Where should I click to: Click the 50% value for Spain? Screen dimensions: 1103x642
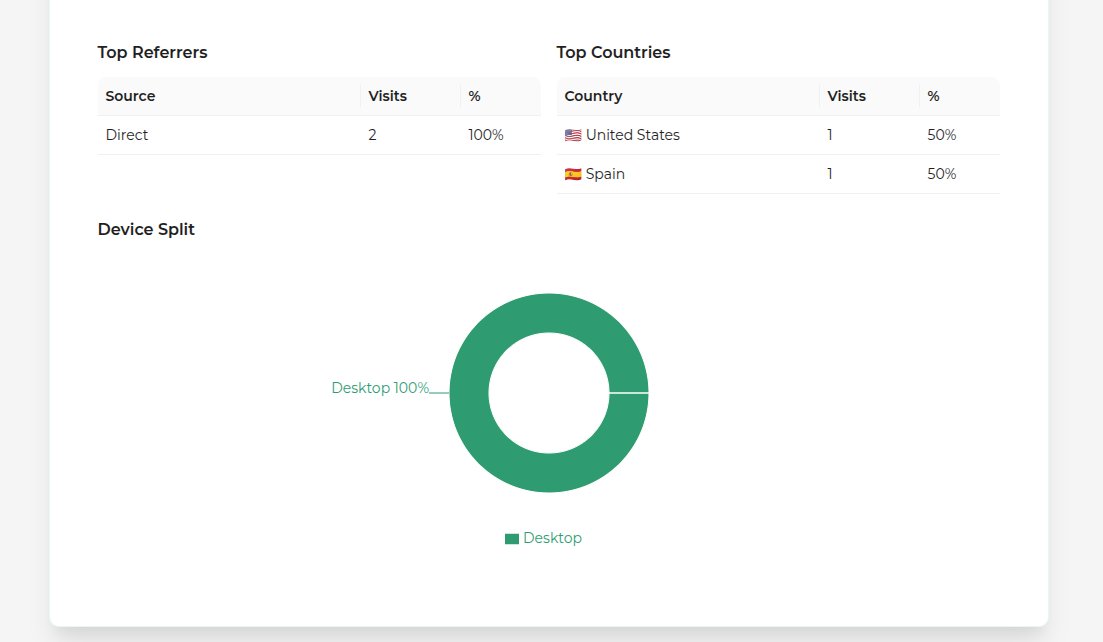(941, 174)
